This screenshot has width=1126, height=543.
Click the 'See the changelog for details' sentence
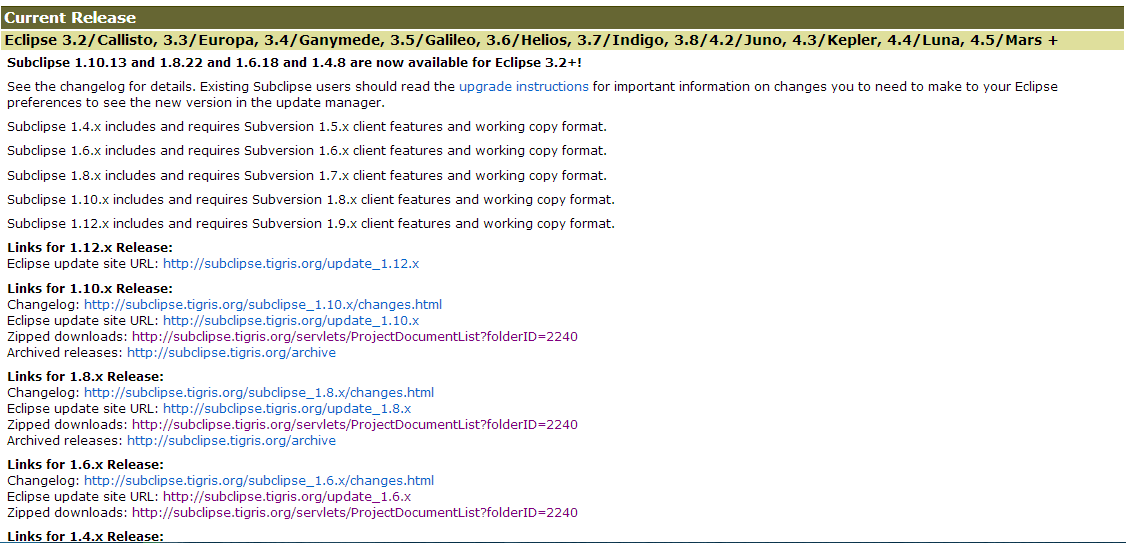[x=101, y=87]
